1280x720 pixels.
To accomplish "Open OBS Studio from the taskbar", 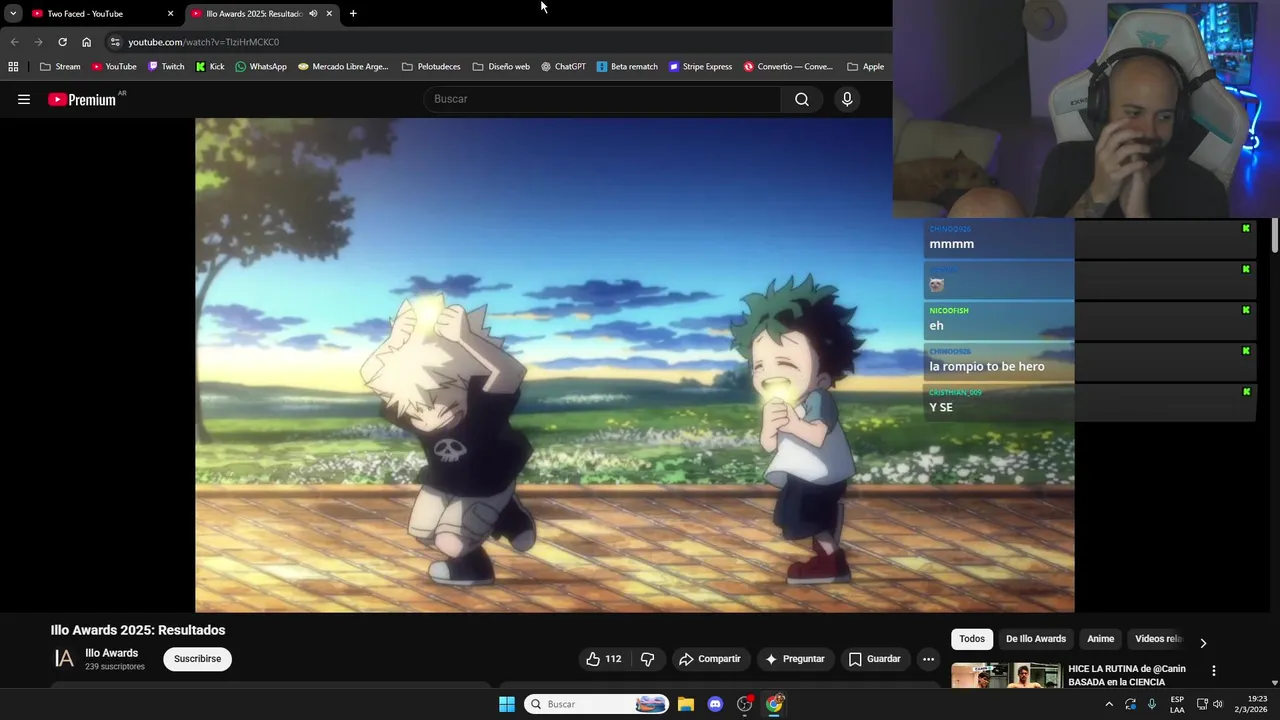I will [x=745, y=704].
